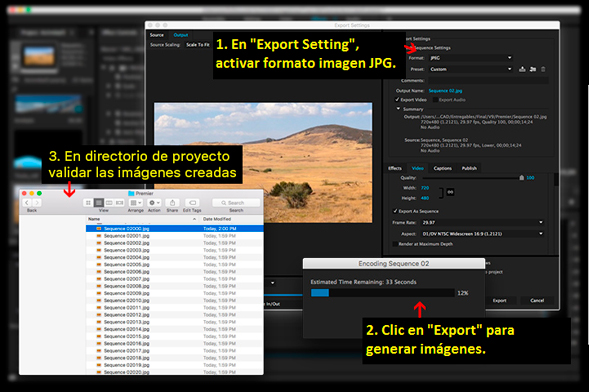Viewport: 589px width, 392px height.
Task: Open the Frame Rate dropdown
Action: (x=482, y=222)
